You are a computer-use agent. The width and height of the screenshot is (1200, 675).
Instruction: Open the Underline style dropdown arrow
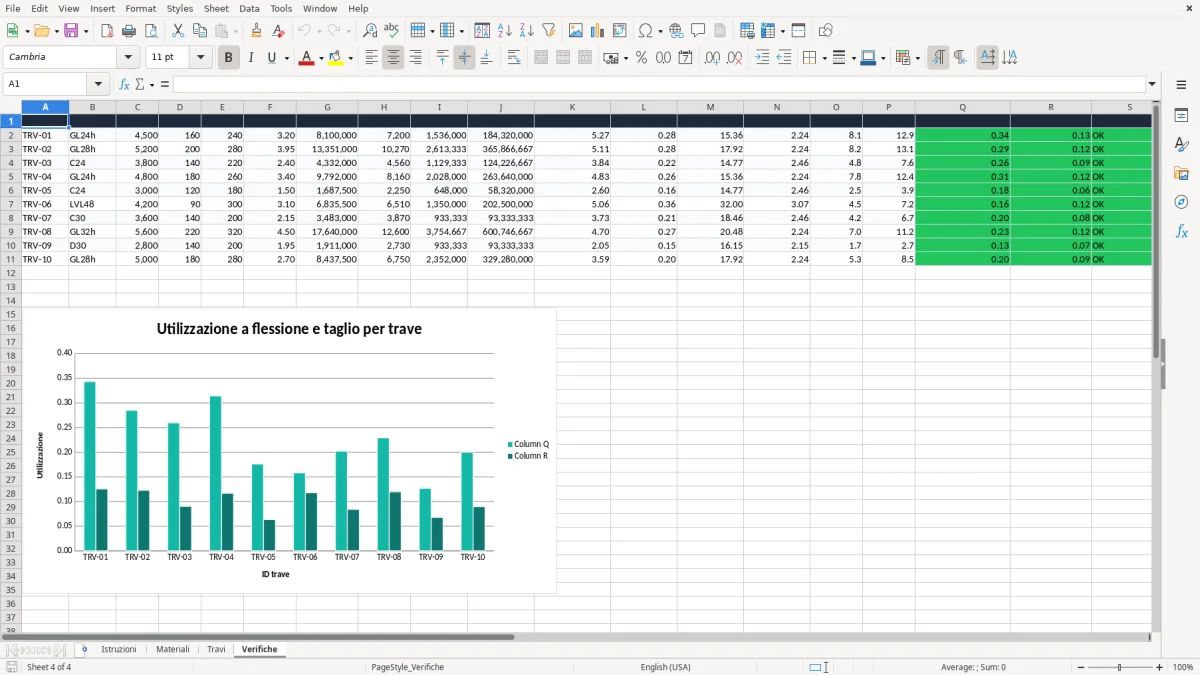[x=287, y=58]
